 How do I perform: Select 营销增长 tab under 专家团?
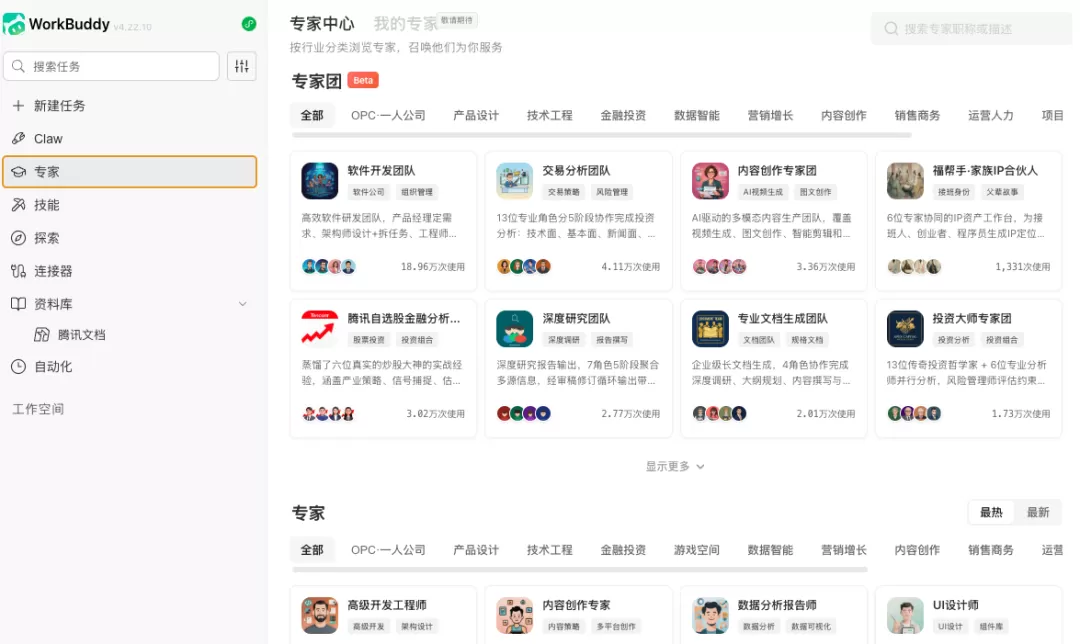(x=771, y=115)
